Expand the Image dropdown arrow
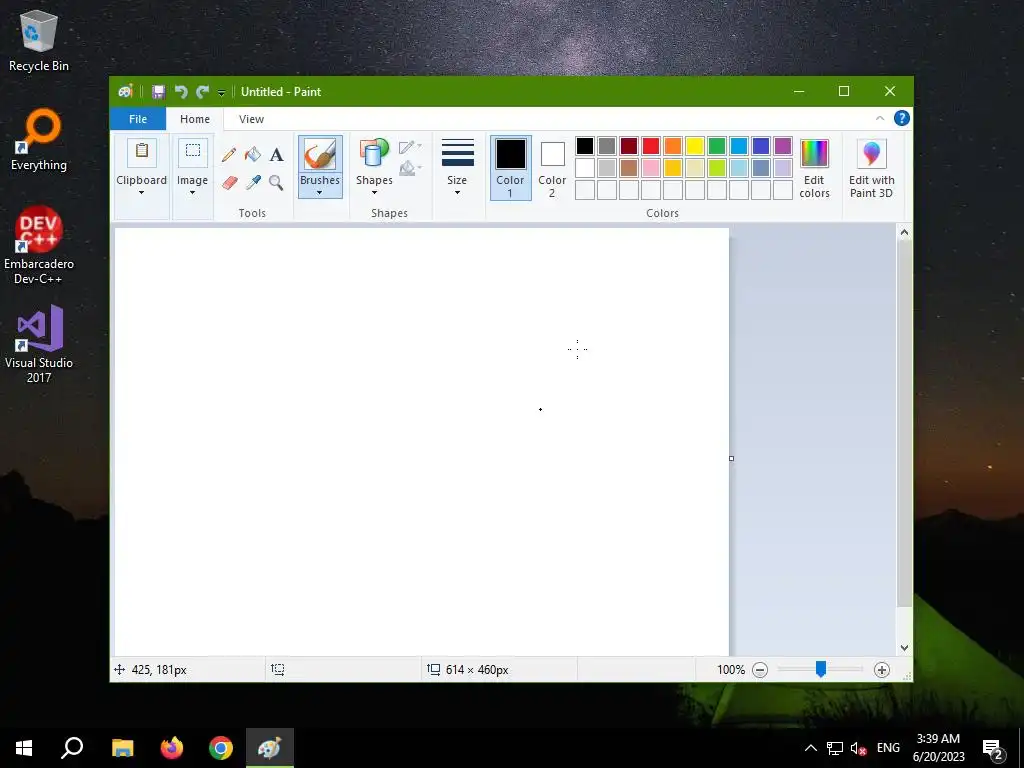 tap(193, 193)
